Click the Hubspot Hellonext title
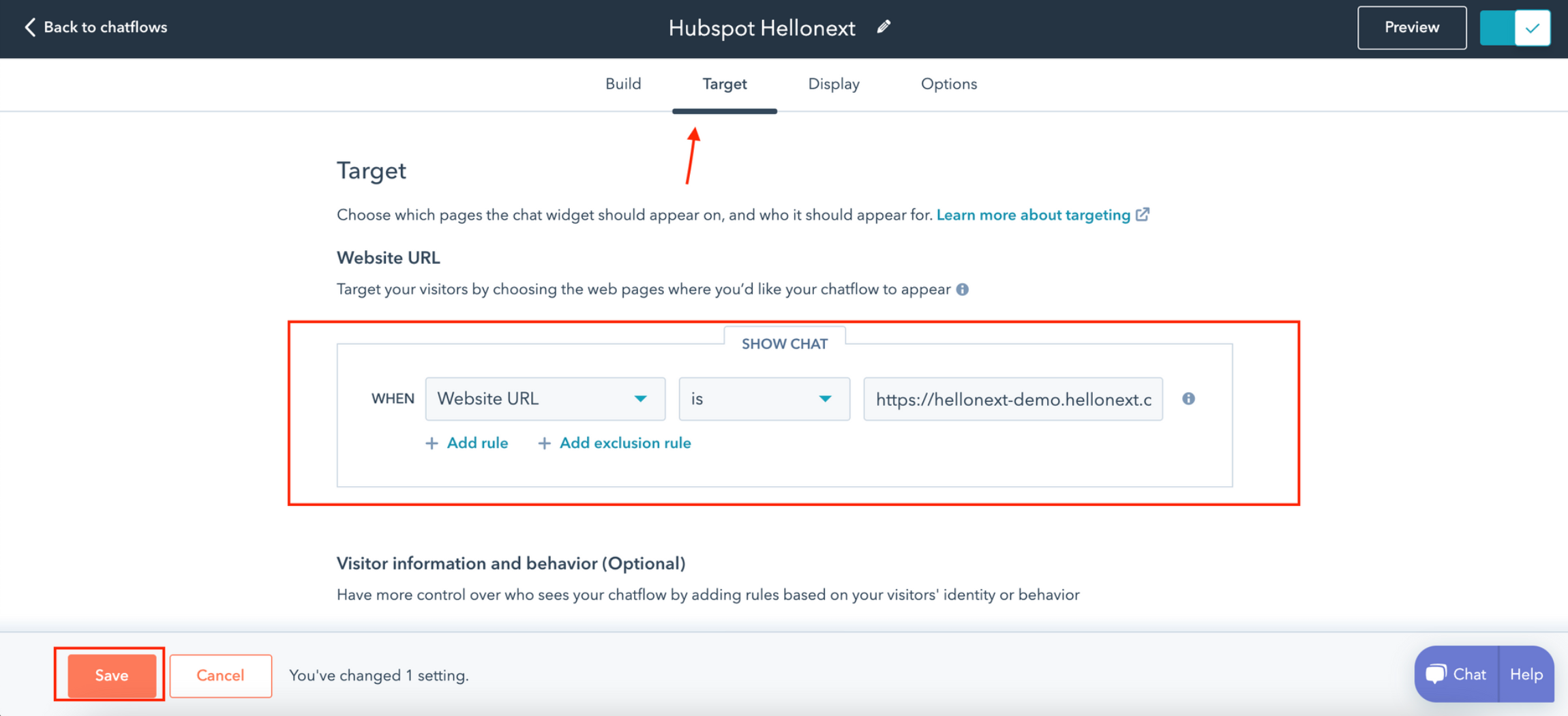 click(x=762, y=28)
